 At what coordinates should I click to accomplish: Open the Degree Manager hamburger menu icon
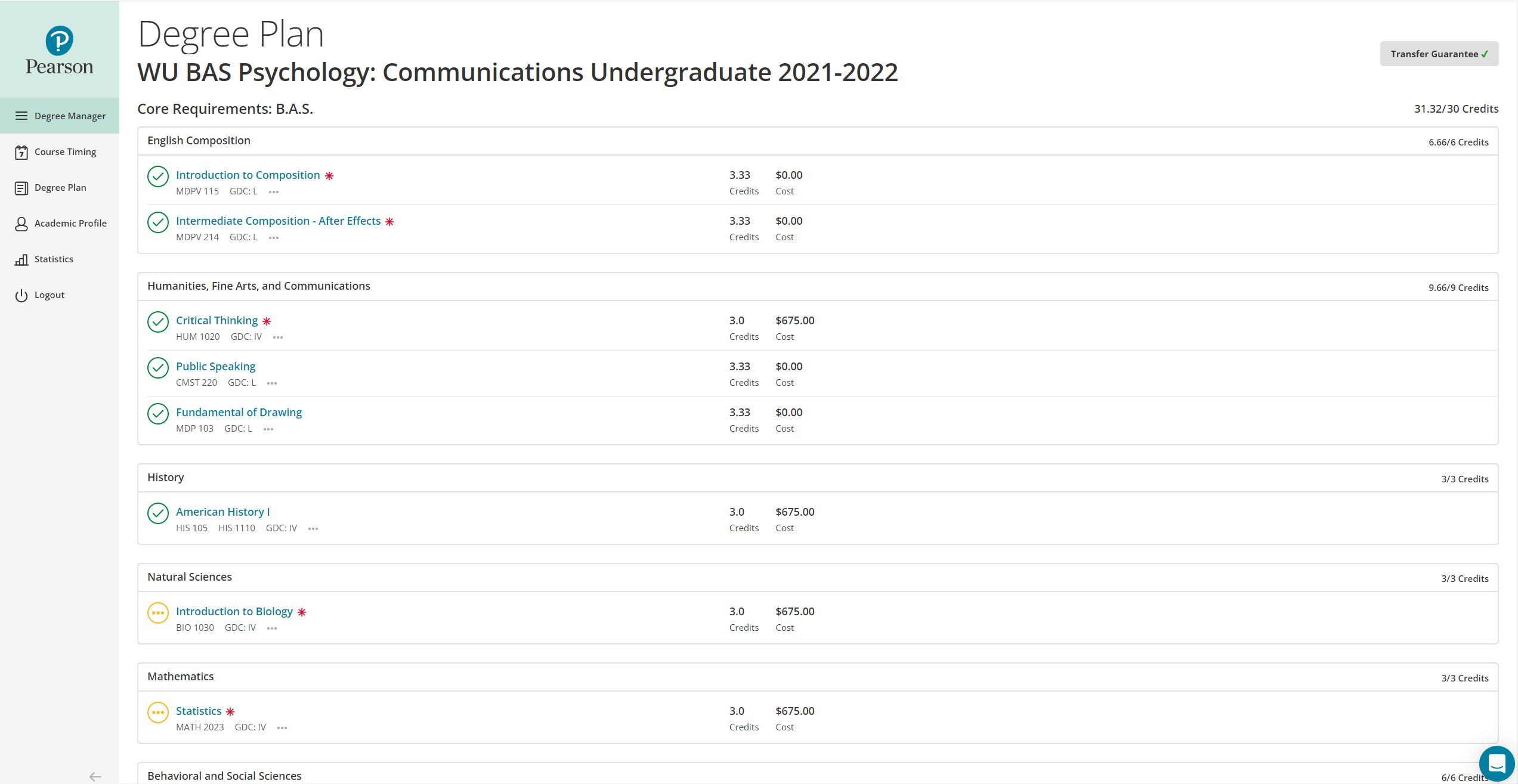[21, 116]
